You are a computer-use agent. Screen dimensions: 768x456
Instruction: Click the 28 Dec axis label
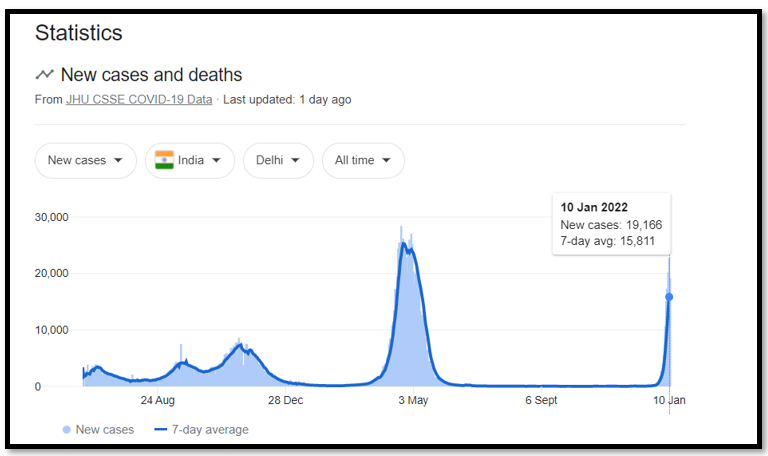[x=286, y=400]
